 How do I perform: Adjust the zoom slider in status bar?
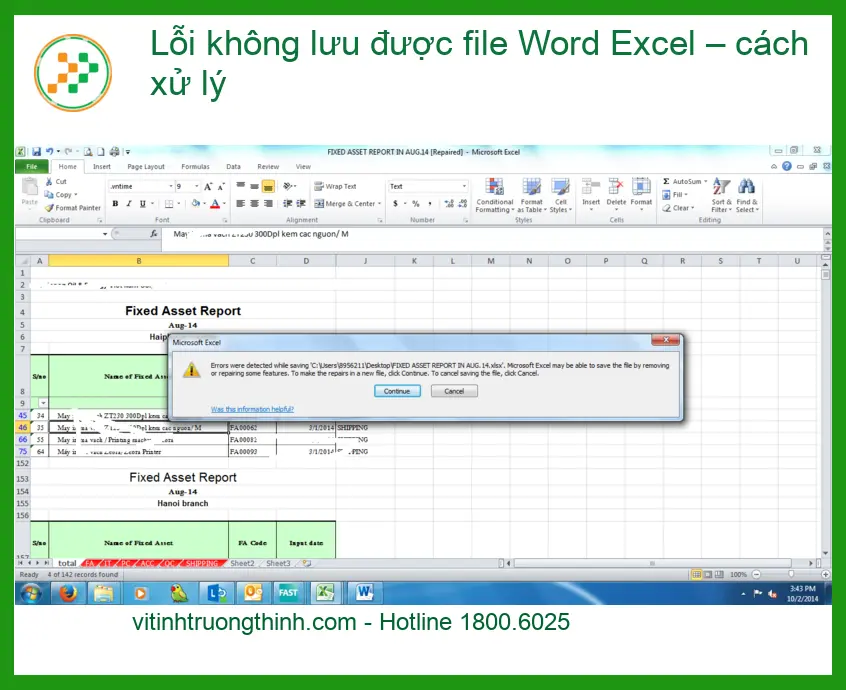click(x=790, y=575)
